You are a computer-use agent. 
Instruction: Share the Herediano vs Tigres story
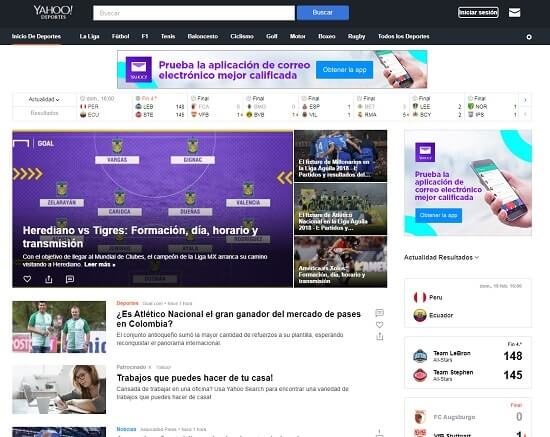(x=49, y=279)
